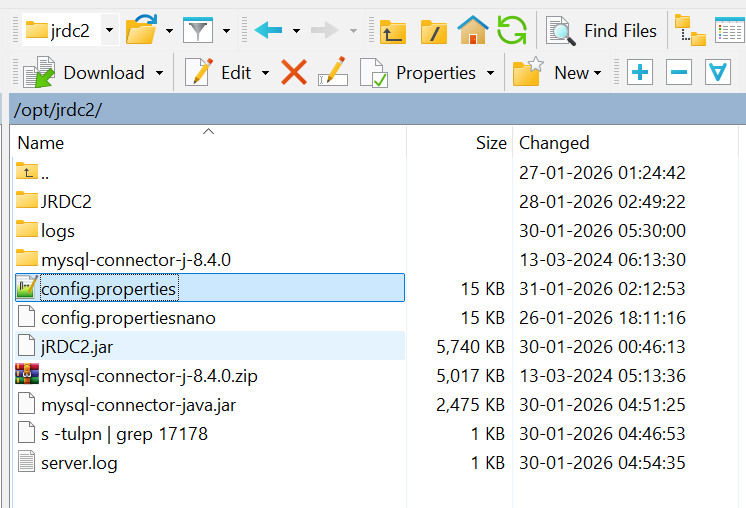The width and height of the screenshot is (746, 508).
Task: Click the 13-03-2024 05:13:36 date cell
Action: point(602,376)
